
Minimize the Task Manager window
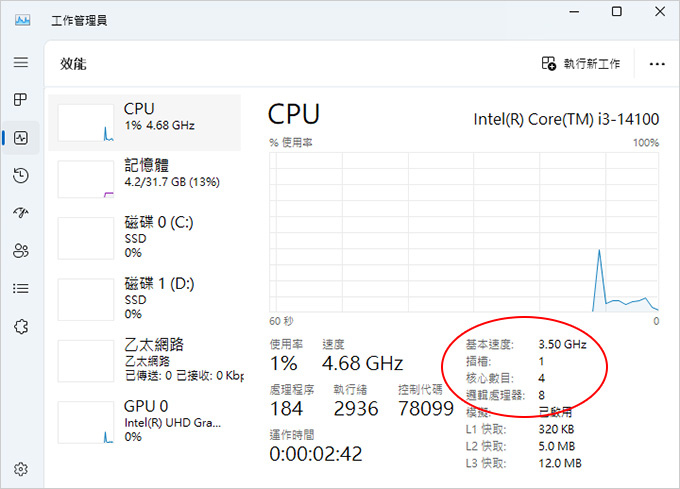tap(574, 12)
